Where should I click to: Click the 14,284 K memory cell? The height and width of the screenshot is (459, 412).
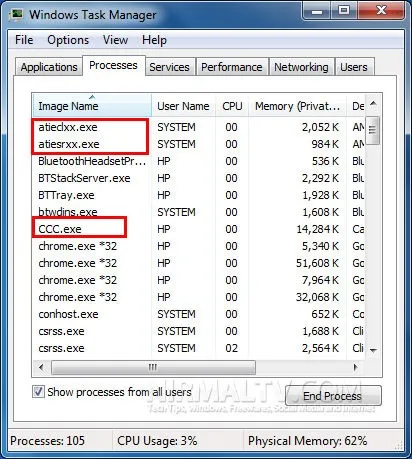[317, 229]
